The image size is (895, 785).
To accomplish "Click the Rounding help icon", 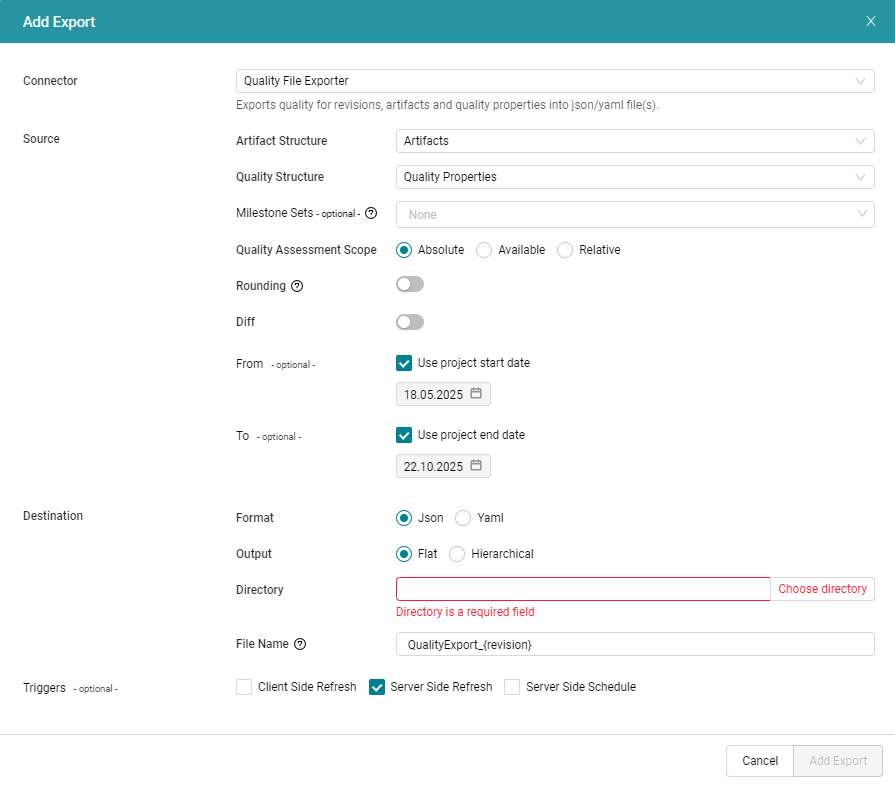I will tap(297, 285).
